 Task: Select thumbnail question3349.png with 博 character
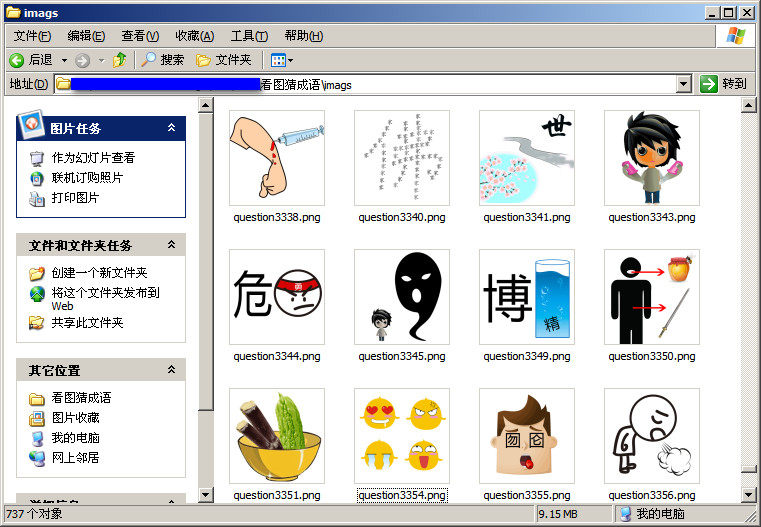coord(527,297)
